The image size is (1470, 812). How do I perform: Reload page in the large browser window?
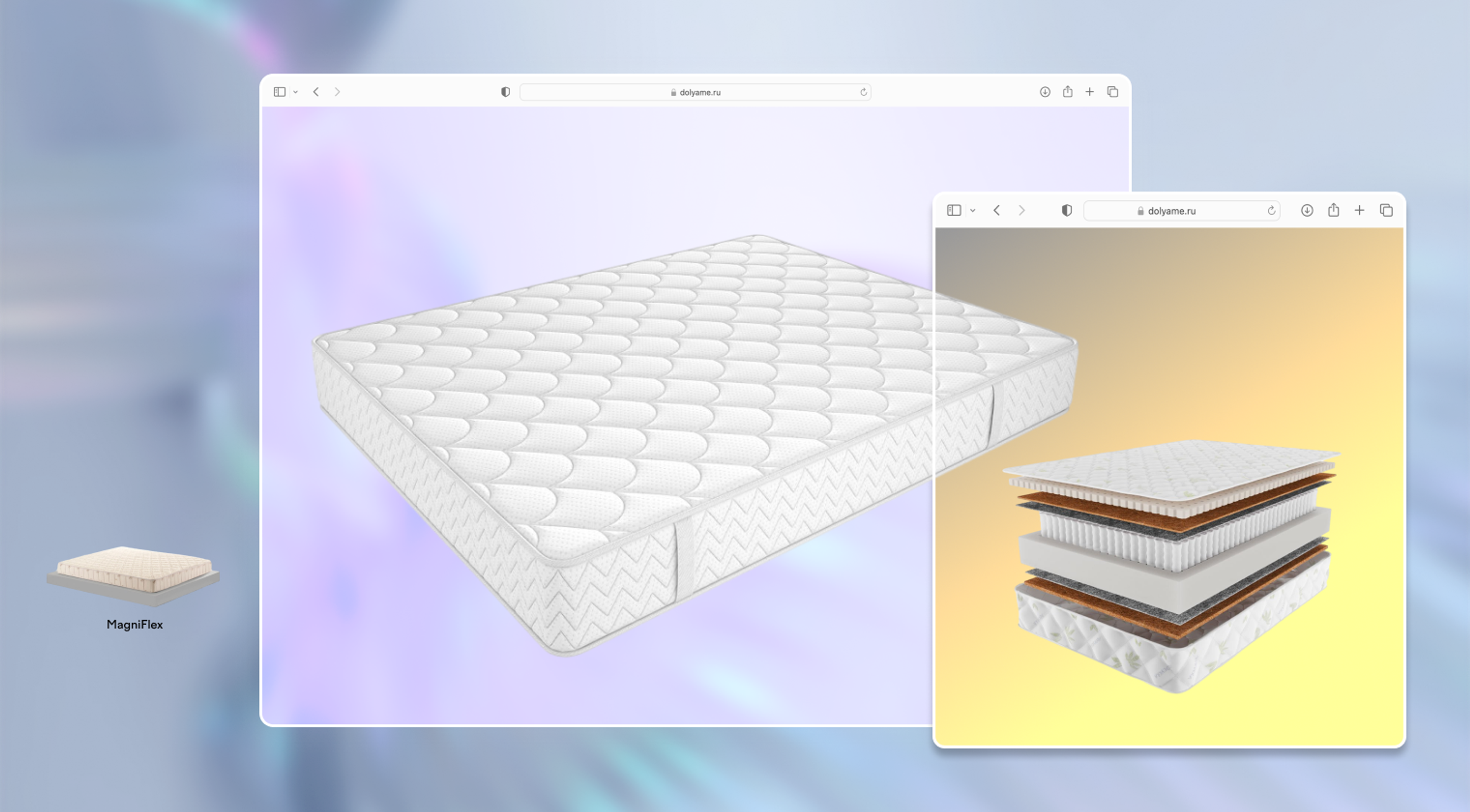pos(863,92)
